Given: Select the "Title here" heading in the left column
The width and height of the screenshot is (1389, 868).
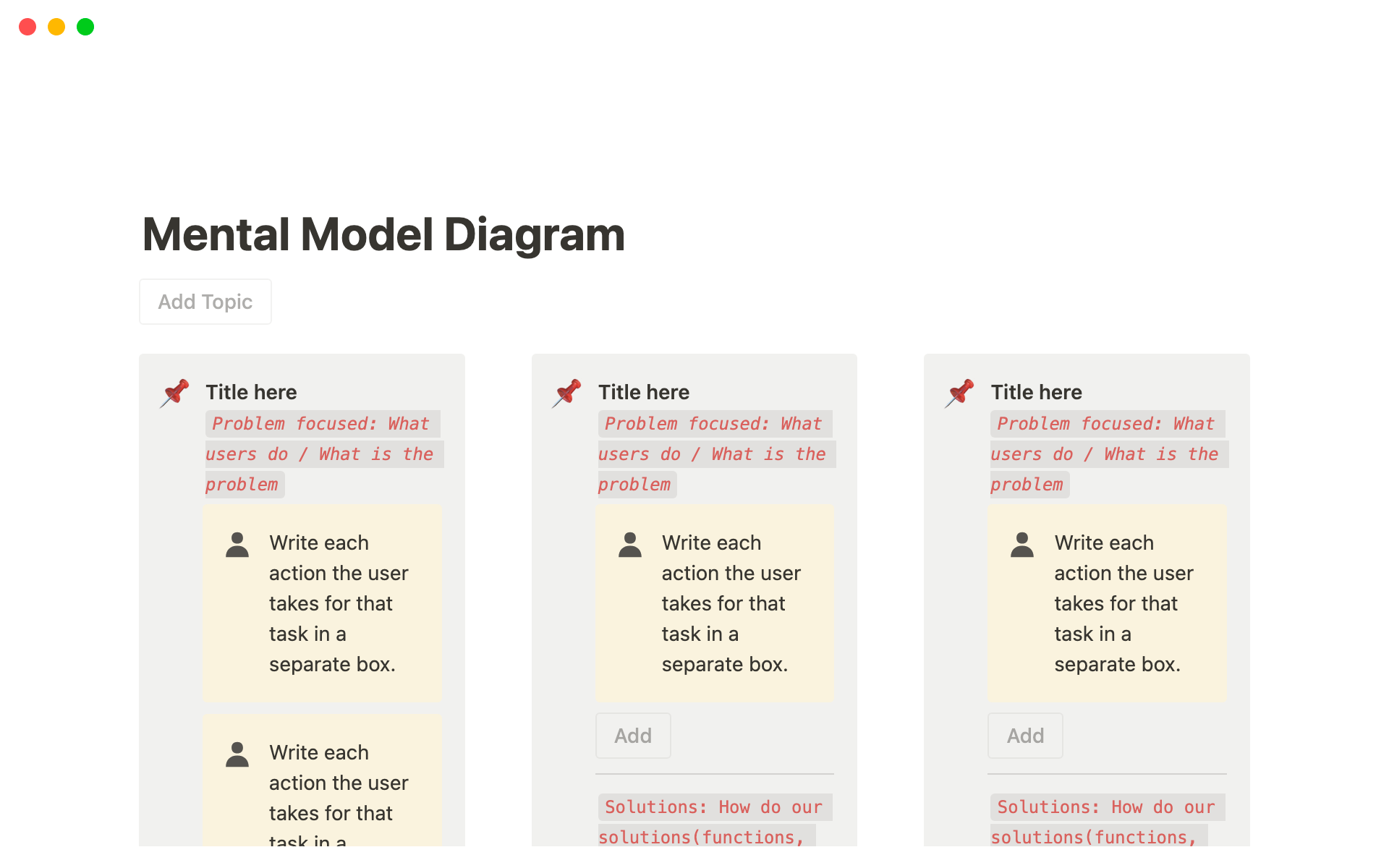Looking at the screenshot, I should coord(251,392).
